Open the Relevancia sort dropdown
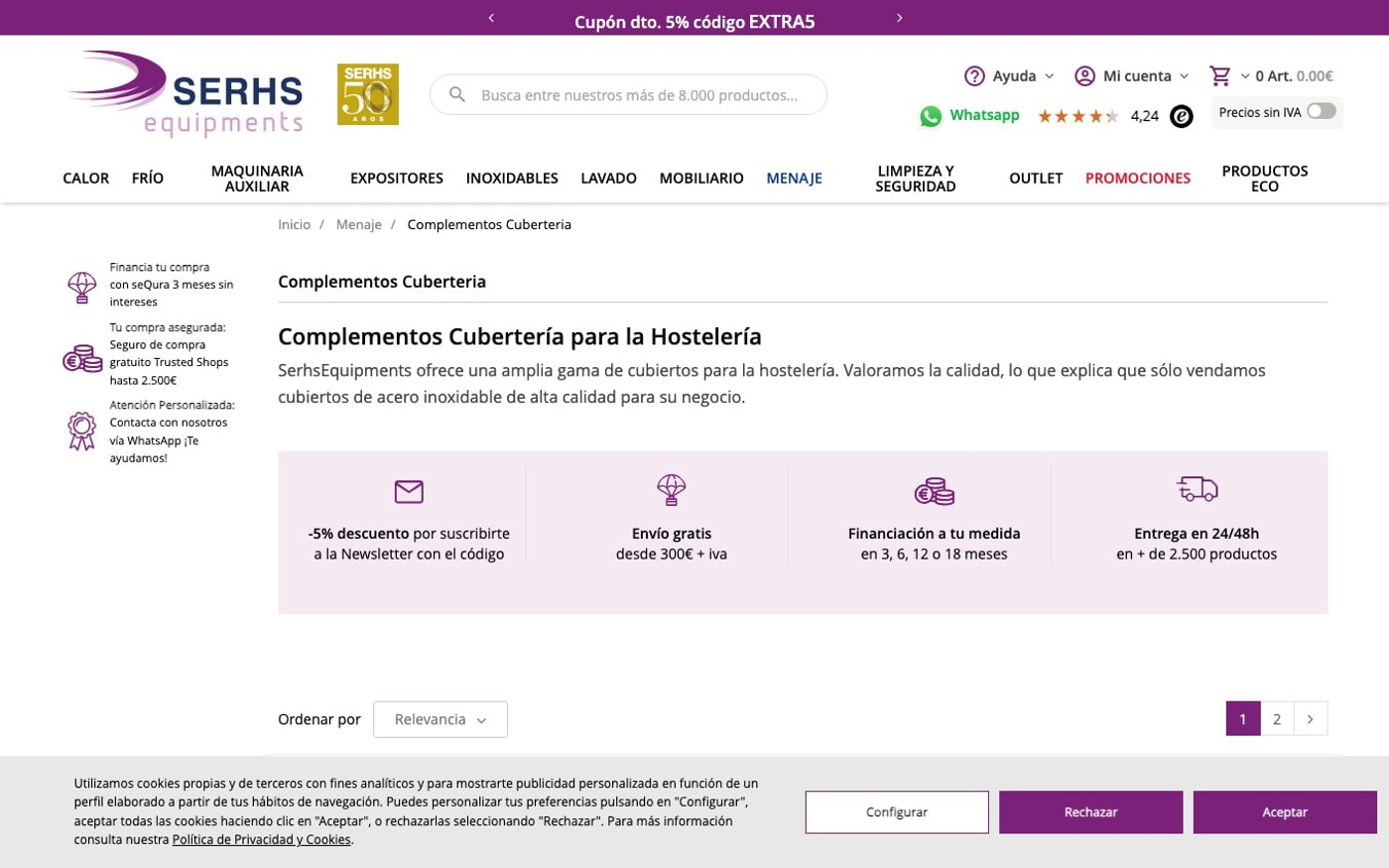The height and width of the screenshot is (868, 1389). [441, 719]
